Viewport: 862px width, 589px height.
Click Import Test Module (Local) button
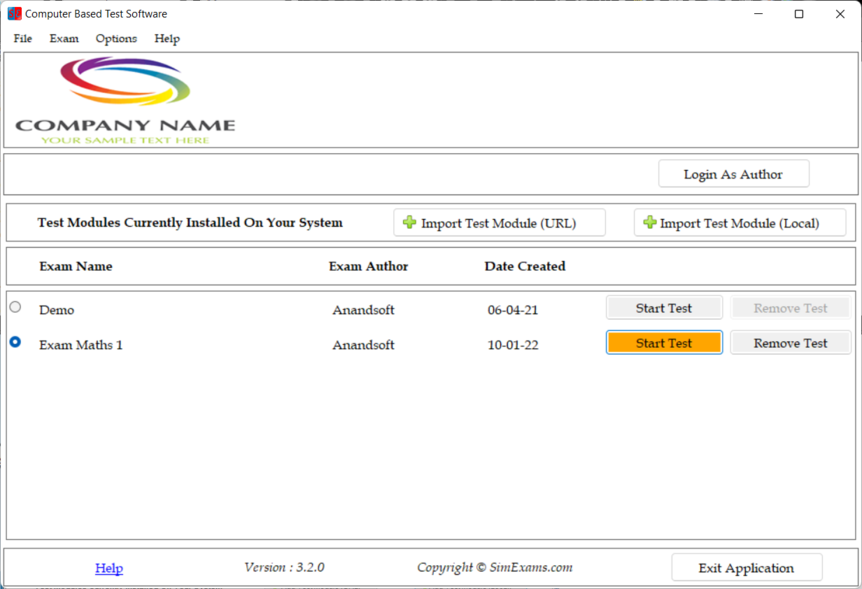(x=739, y=222)
